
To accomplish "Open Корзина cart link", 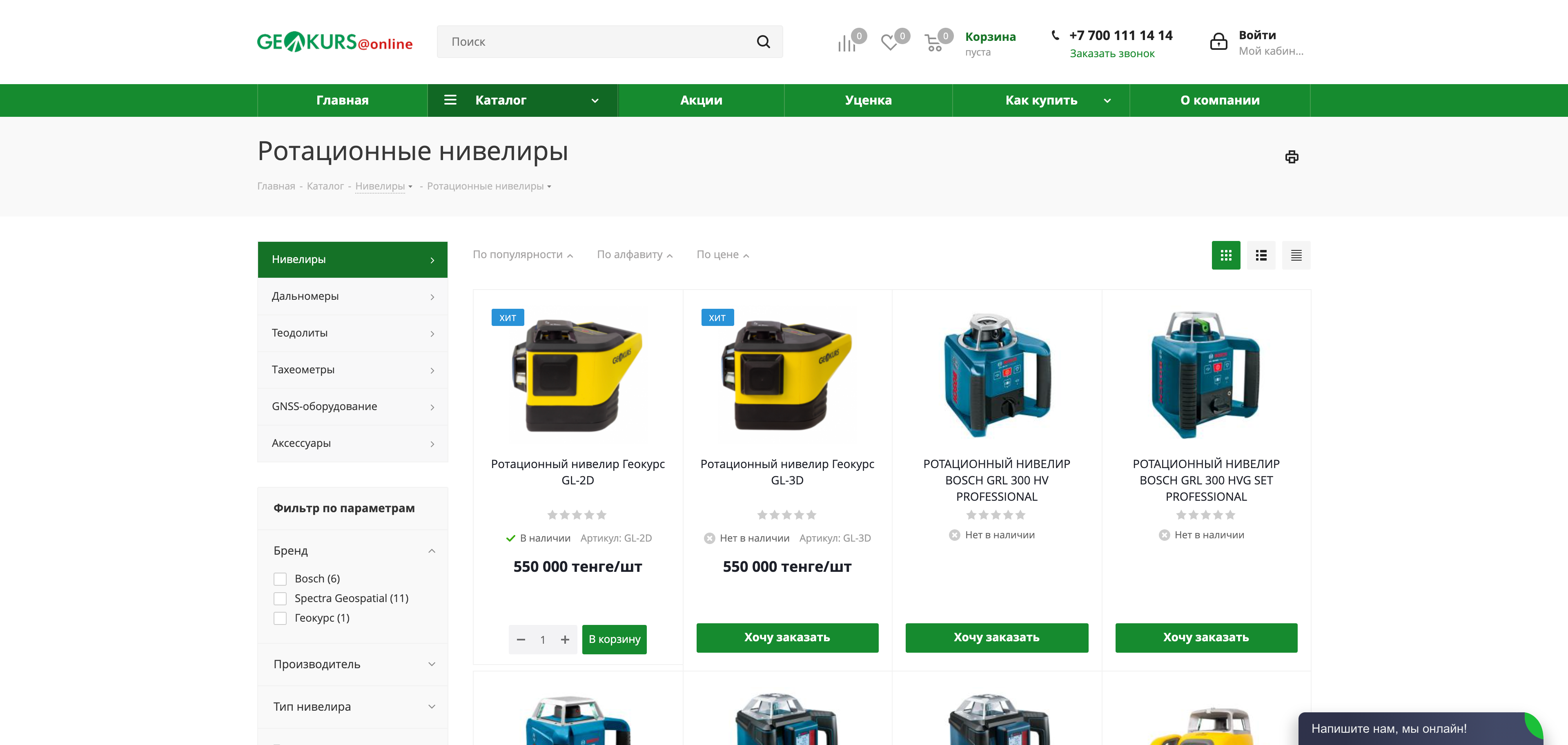I will coord(990,36).
